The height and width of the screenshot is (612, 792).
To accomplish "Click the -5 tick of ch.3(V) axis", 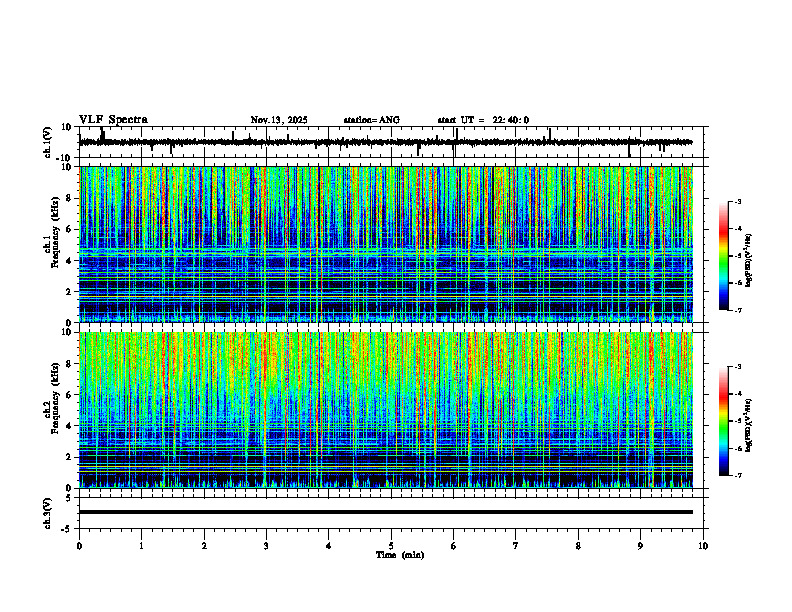I will coord(68,529).
